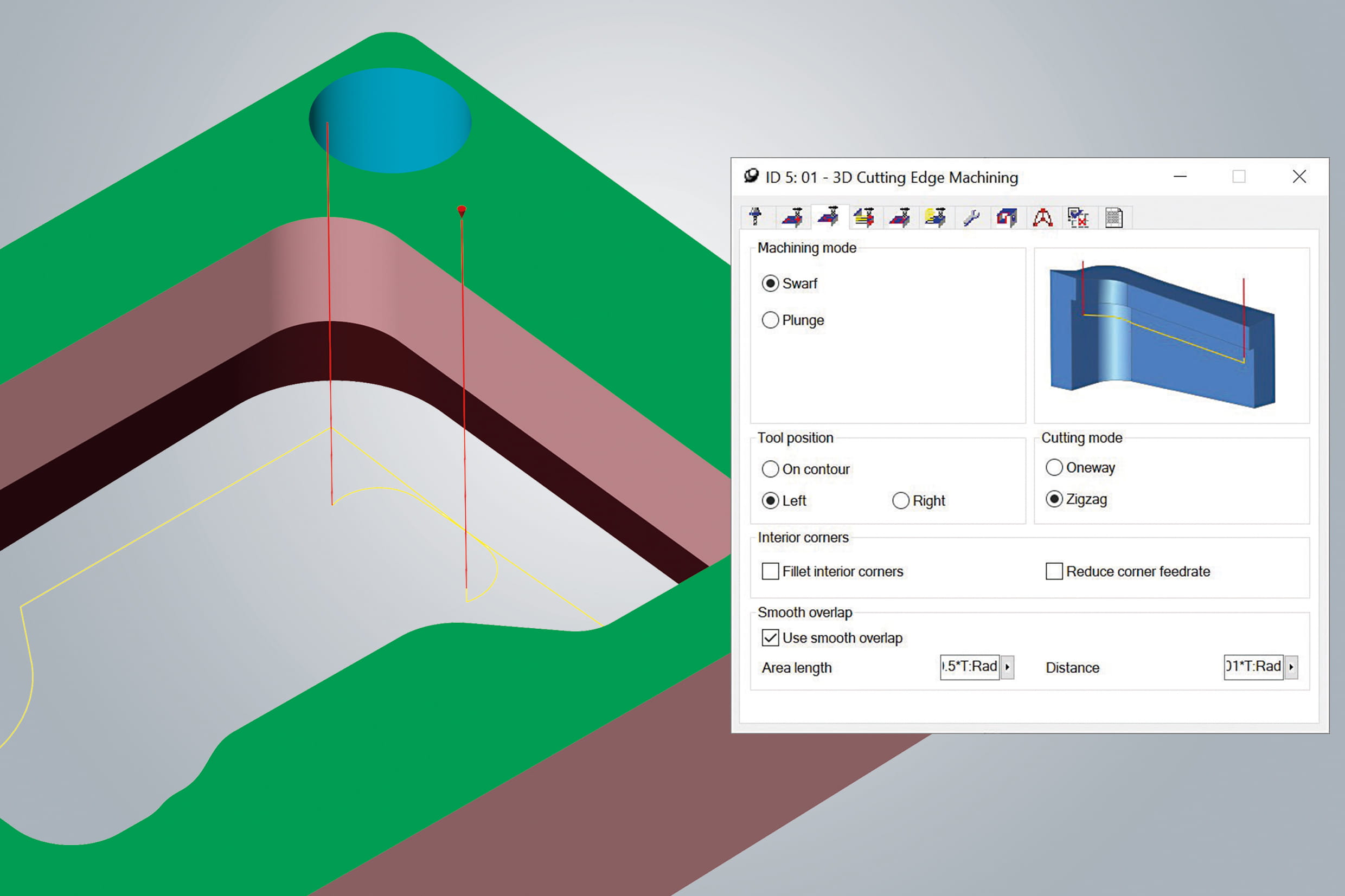The height and width of the screenshot is (896, 1345).
Task: Open the checkmark list tab icon
Action: tap(1078, 218)
